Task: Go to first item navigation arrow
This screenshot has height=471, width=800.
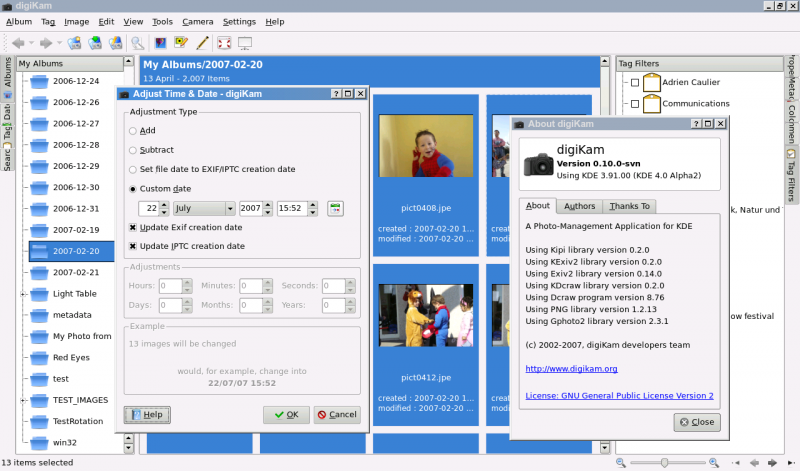Action: [736, 463]
